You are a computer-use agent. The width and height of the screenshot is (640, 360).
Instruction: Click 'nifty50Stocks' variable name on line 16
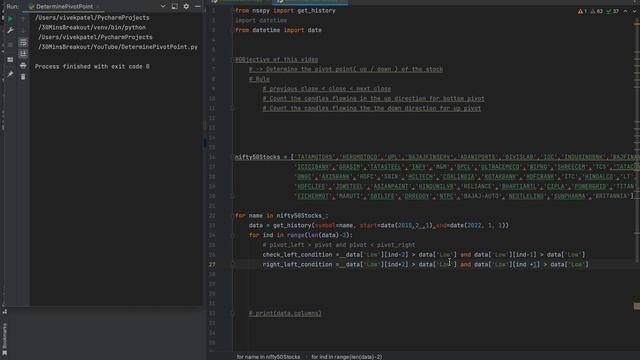pos(258,157)
